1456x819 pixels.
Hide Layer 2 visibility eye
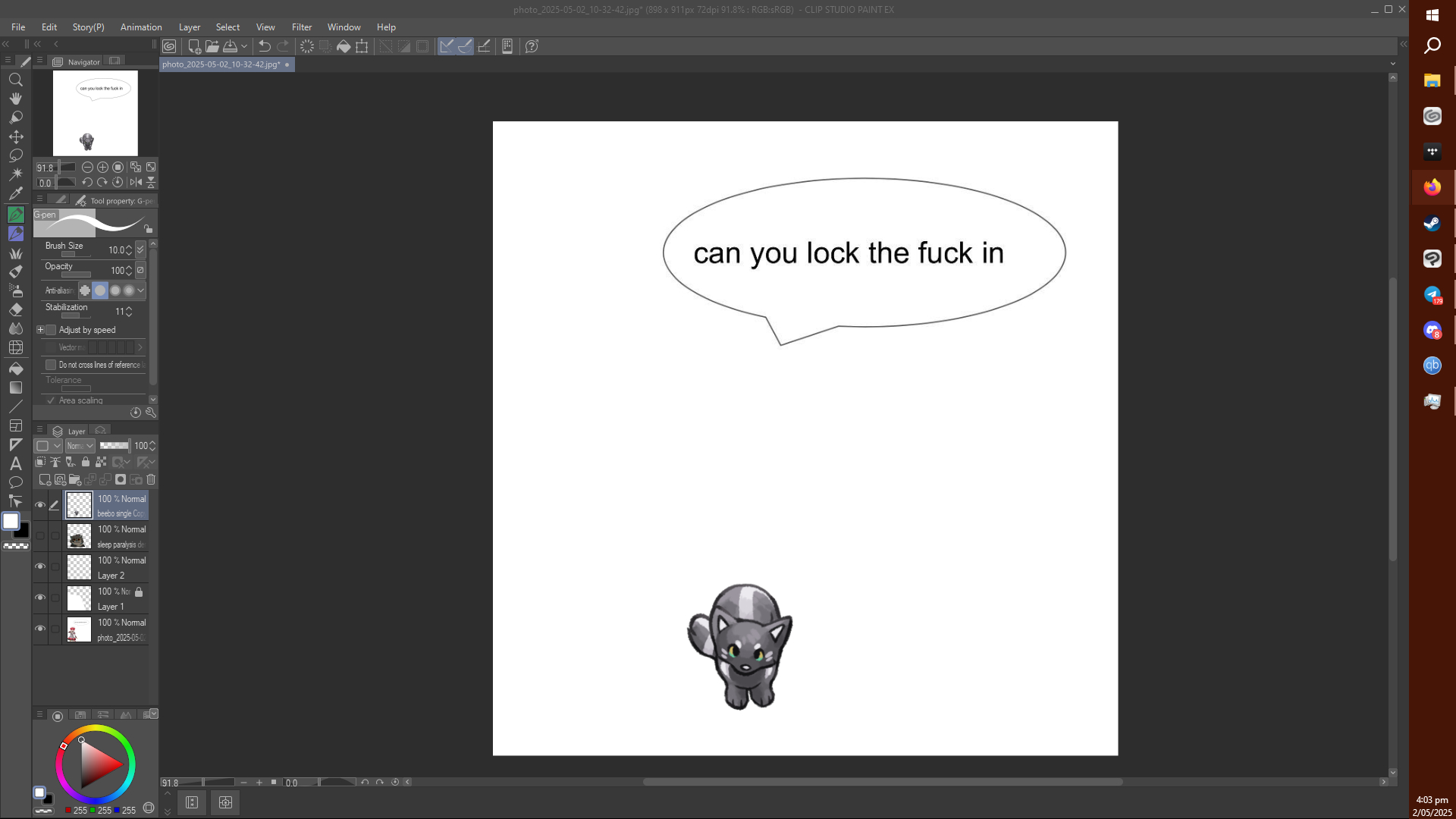40,566
